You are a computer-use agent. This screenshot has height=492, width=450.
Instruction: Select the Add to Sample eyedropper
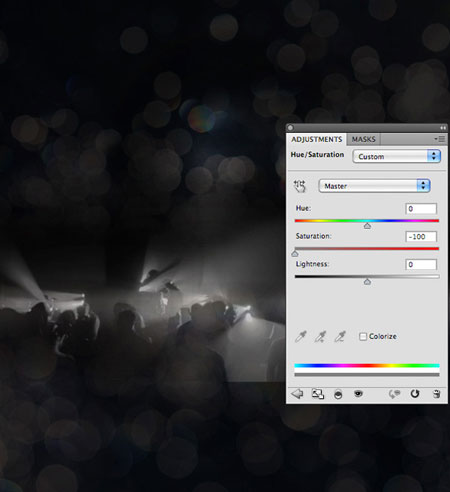click(320, 337)
